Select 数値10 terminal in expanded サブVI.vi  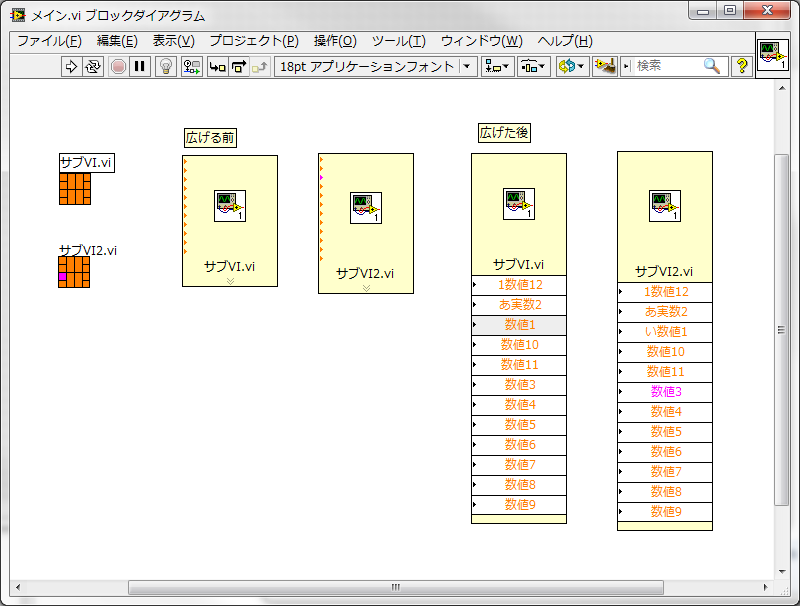coord(519,345)
